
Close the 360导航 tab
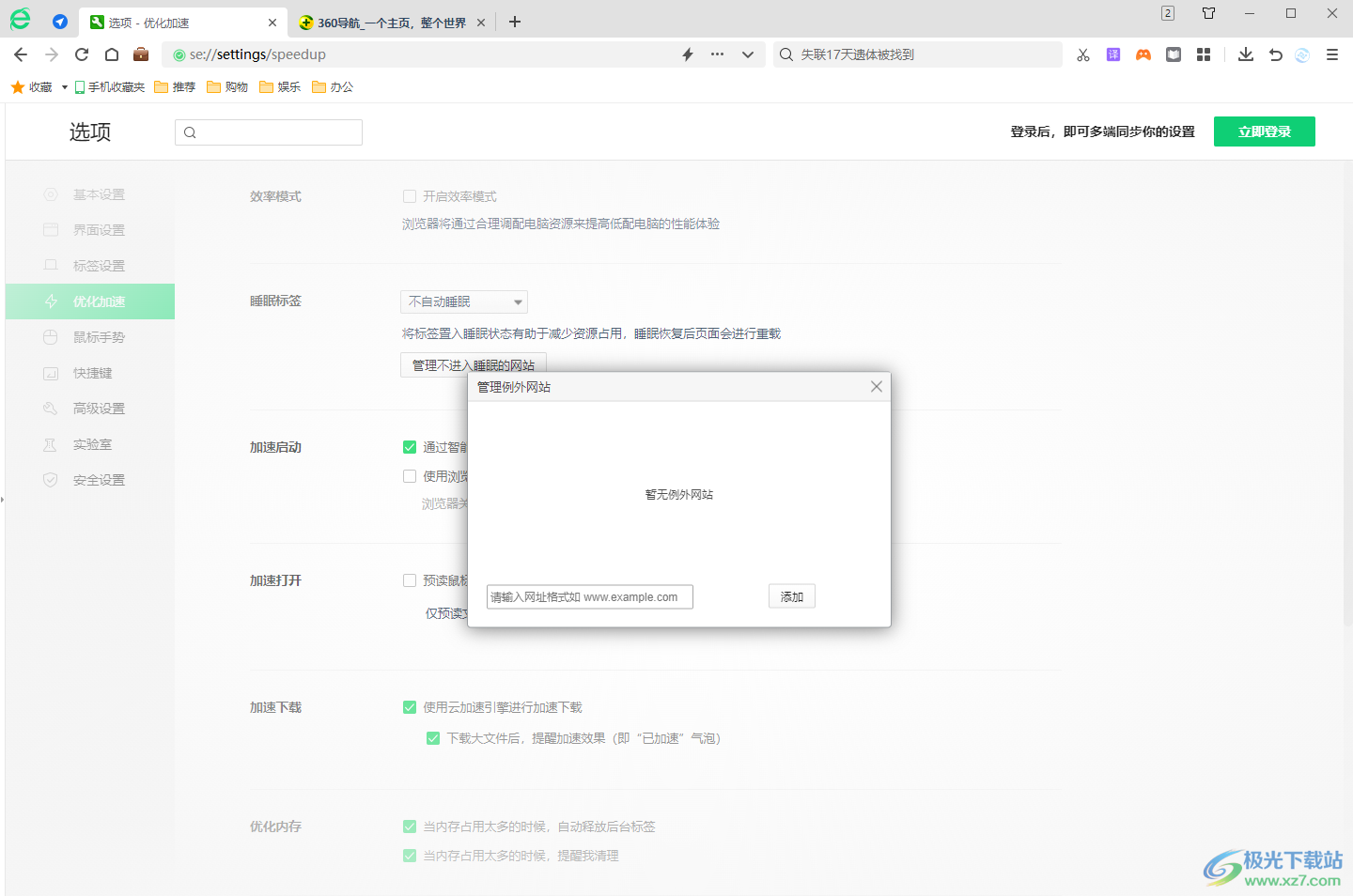(x=481, y=23)
